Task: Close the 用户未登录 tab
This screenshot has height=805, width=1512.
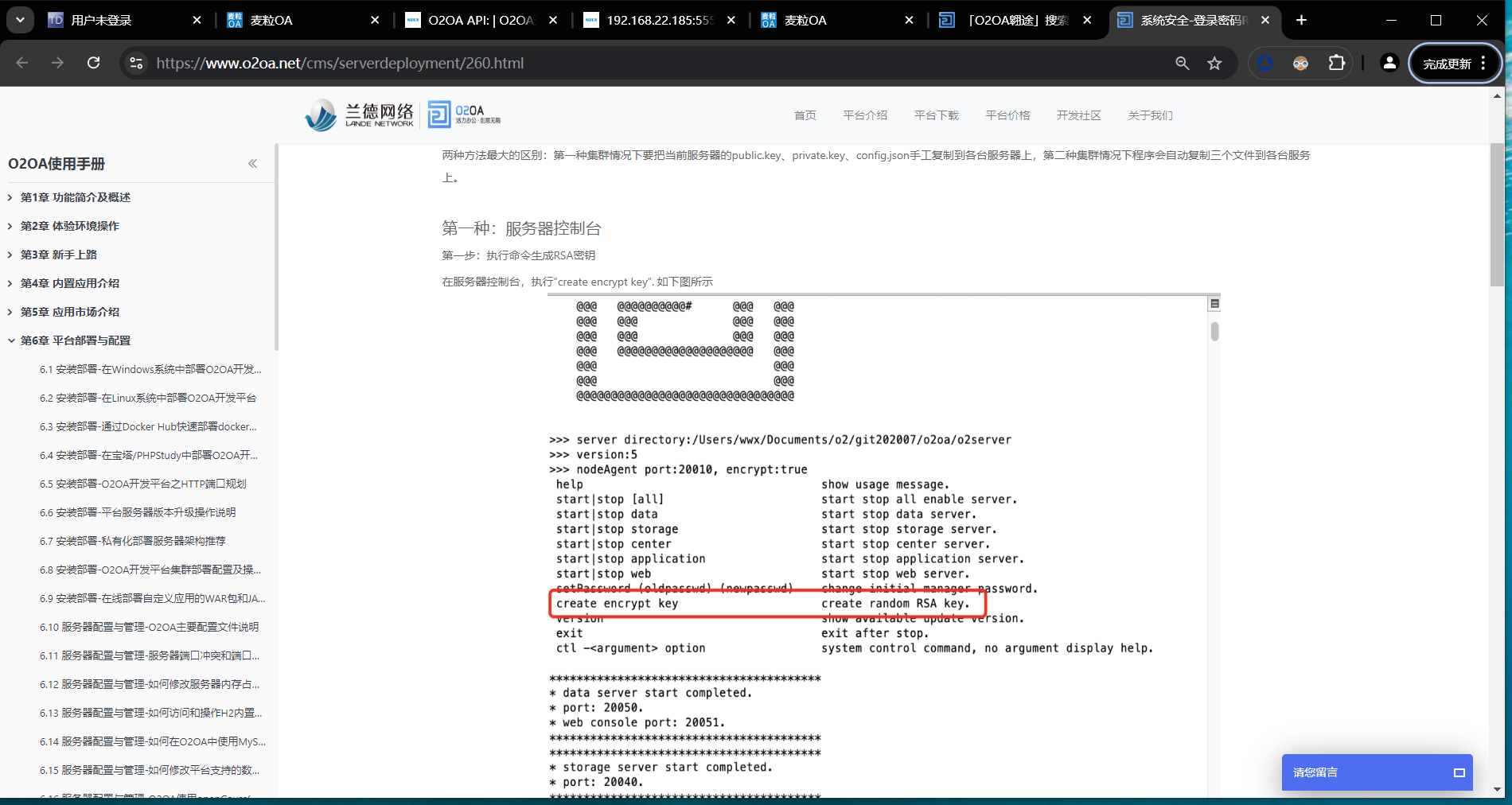Action: point(197,20)
